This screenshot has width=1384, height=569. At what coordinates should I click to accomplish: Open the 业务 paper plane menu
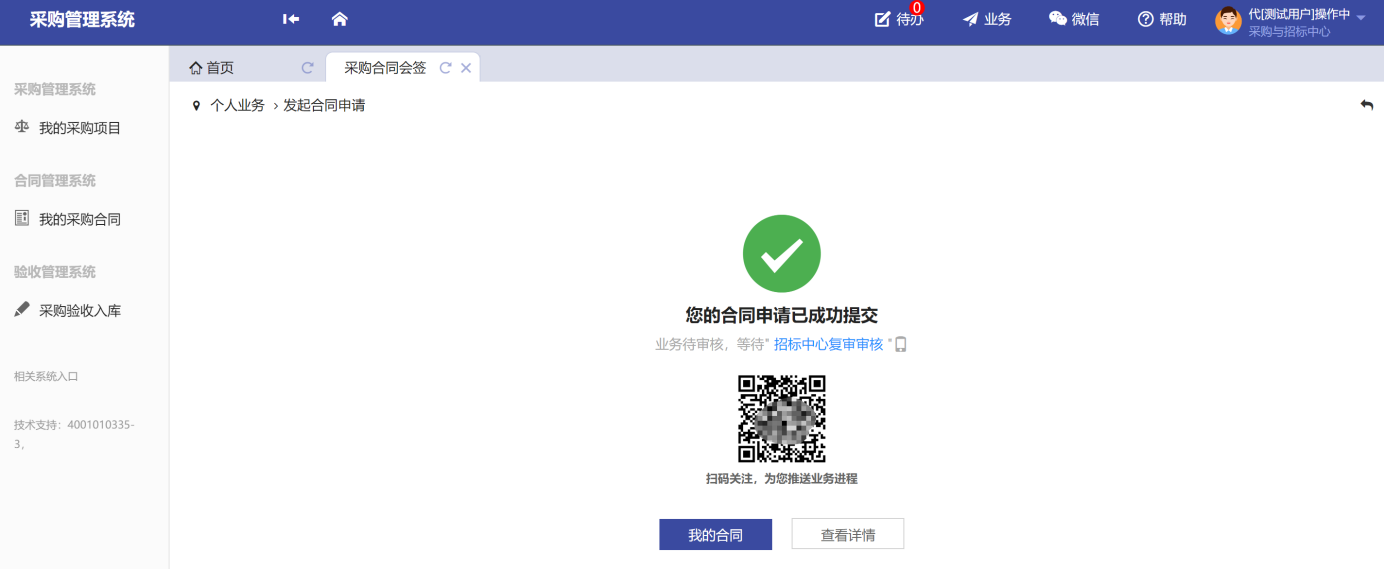click(x=987, y=19)
